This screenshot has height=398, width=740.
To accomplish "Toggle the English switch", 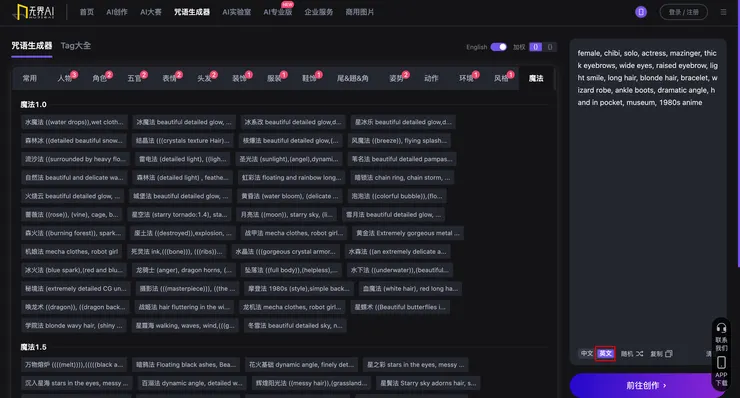I will tap(498, 47).
